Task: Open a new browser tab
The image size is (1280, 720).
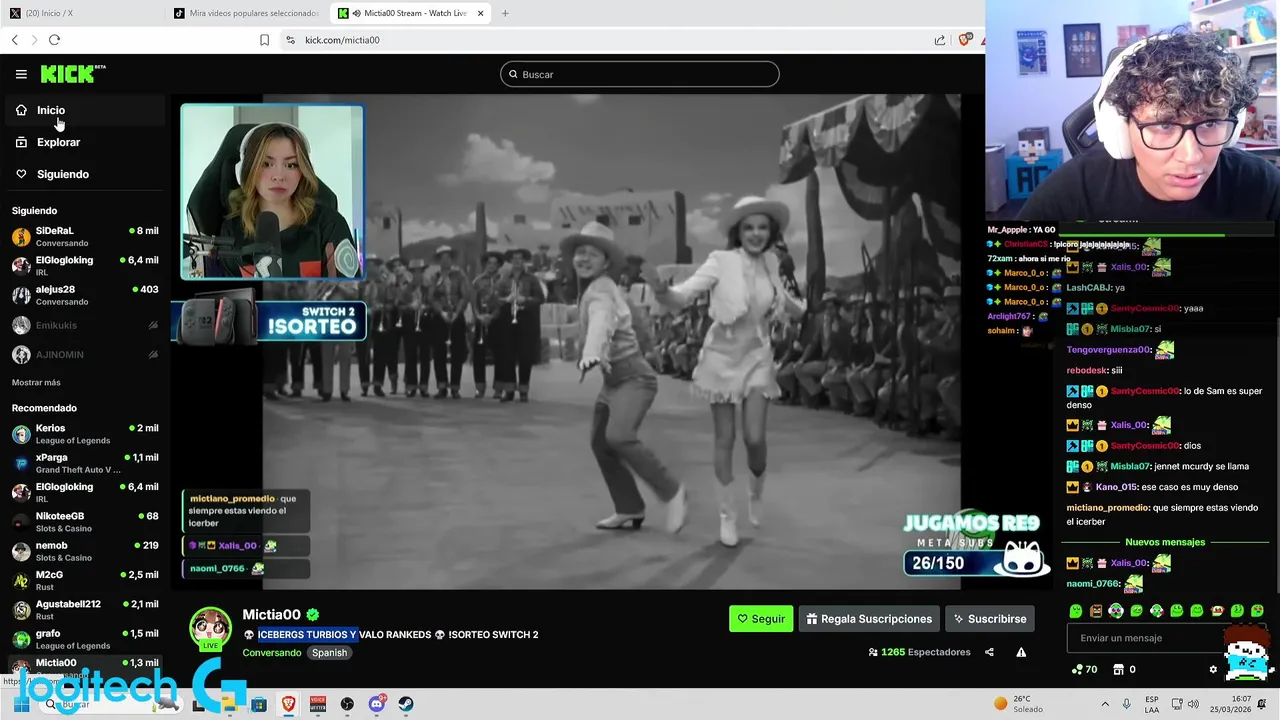Action: click(x=505, y=13)
